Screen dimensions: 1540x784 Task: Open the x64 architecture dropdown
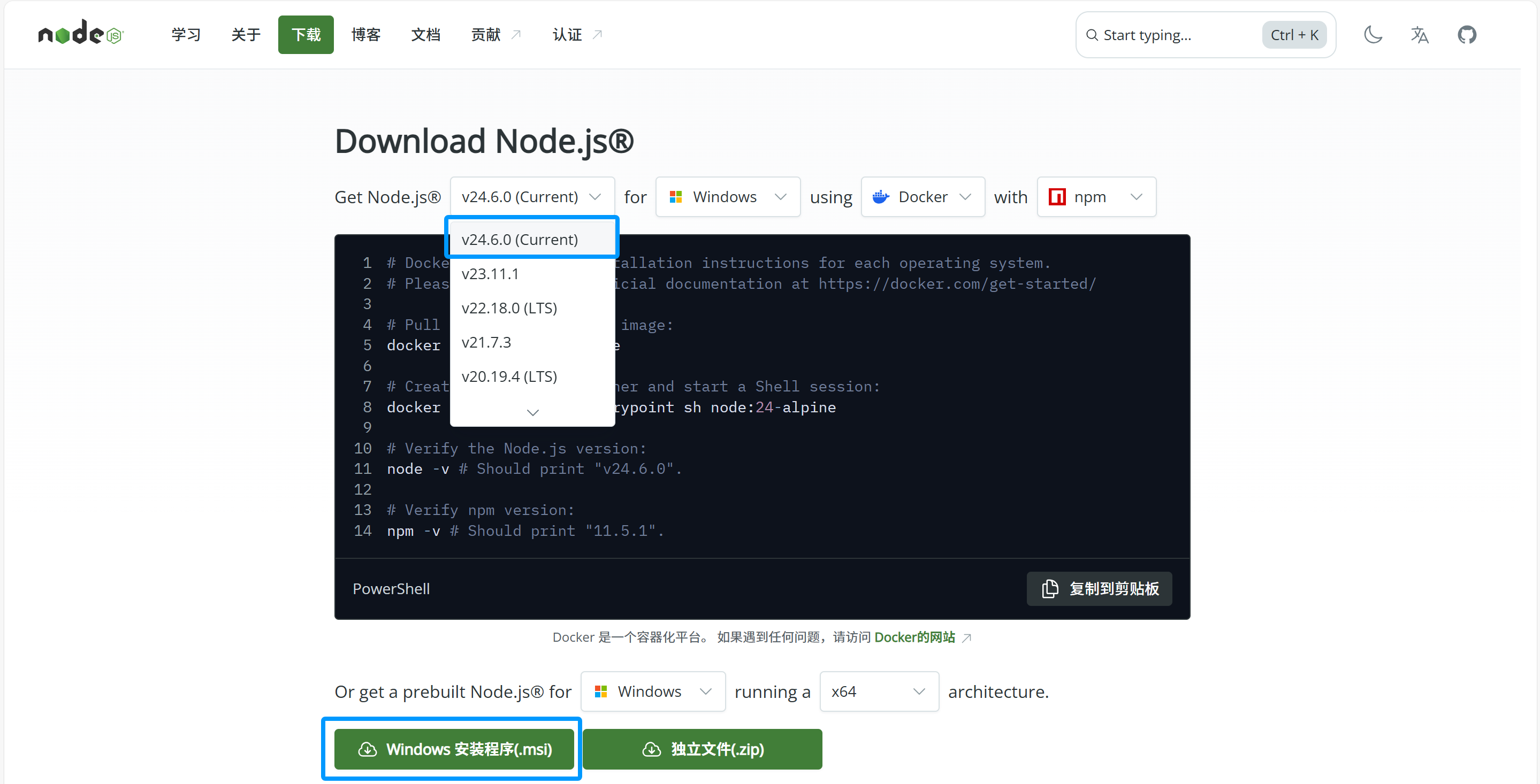click(879, 691)
